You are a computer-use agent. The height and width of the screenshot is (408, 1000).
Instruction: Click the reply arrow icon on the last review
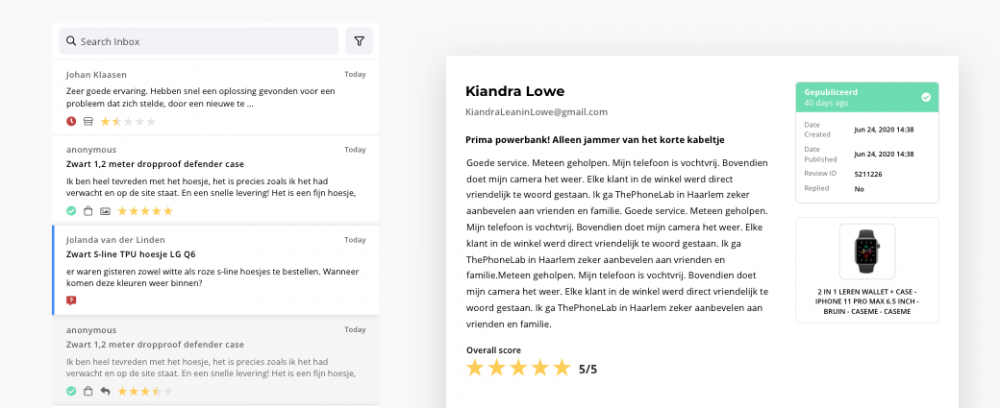coord(104,391)
